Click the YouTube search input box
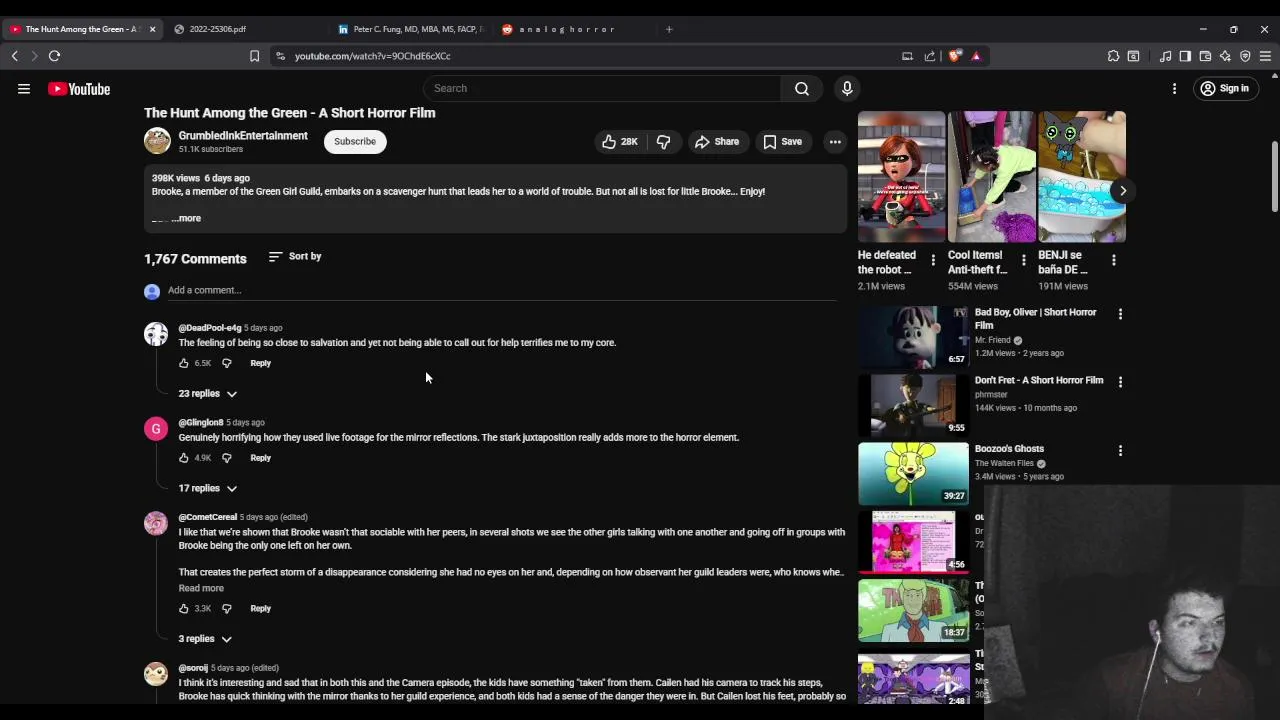Viewport: 1280px width, 720px height. click(x=602, y=88)
